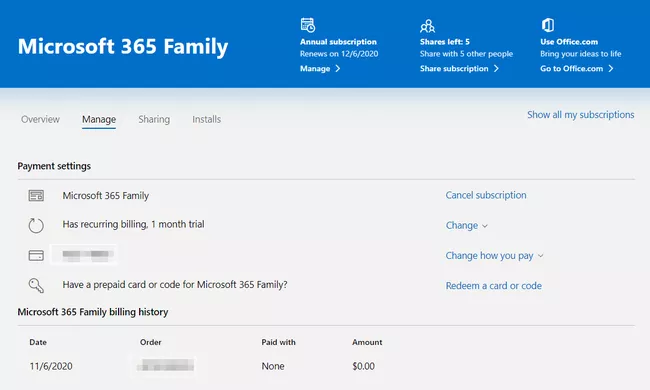Expand the Change how you pay dropdown

click(x=494, y=256)
